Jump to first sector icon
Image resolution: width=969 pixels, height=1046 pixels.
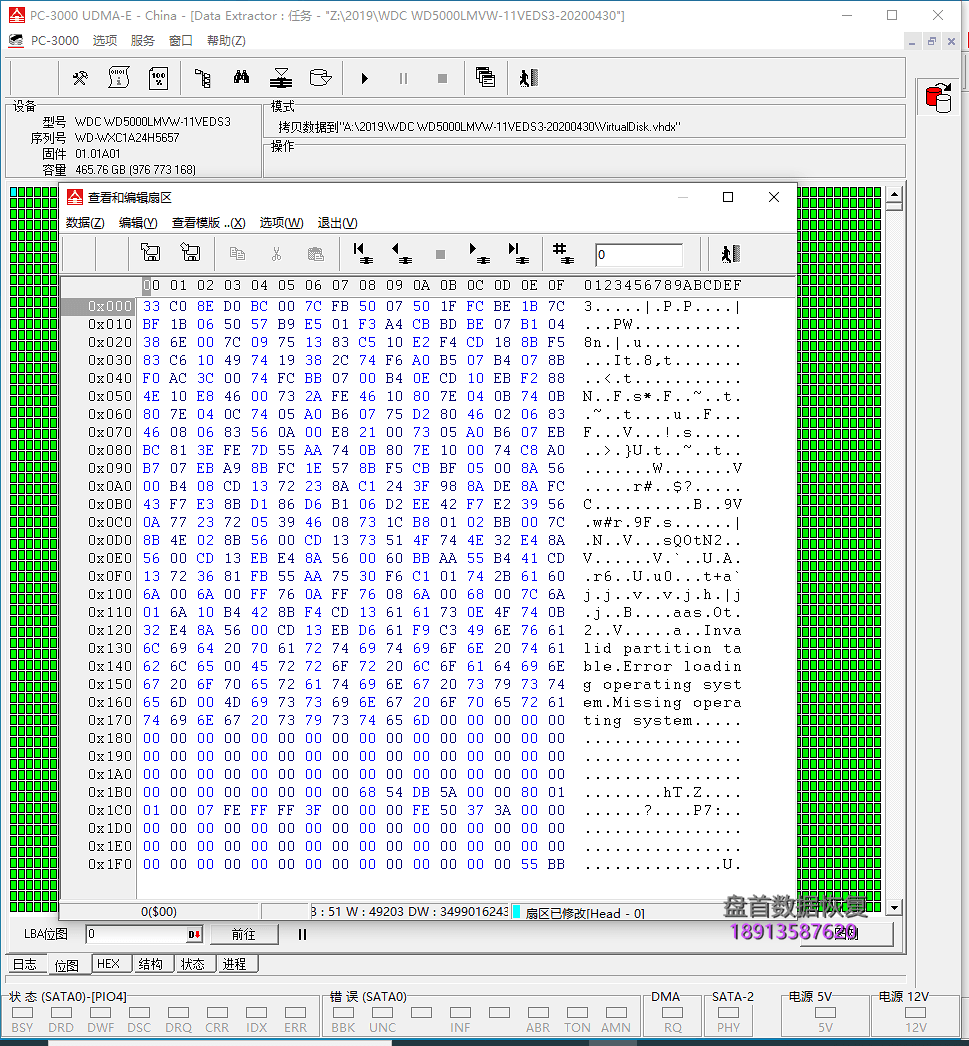tap(363, 253)
